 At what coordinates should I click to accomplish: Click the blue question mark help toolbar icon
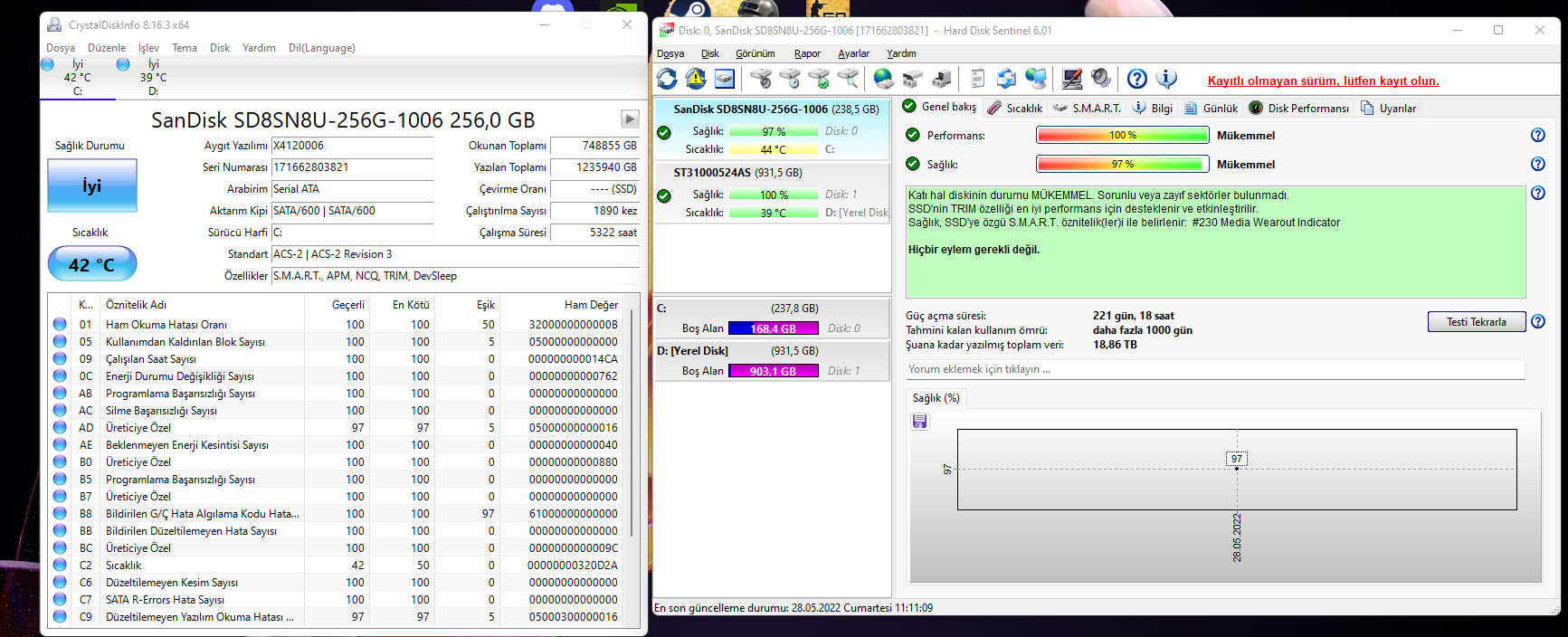(x=1137, y=79)
